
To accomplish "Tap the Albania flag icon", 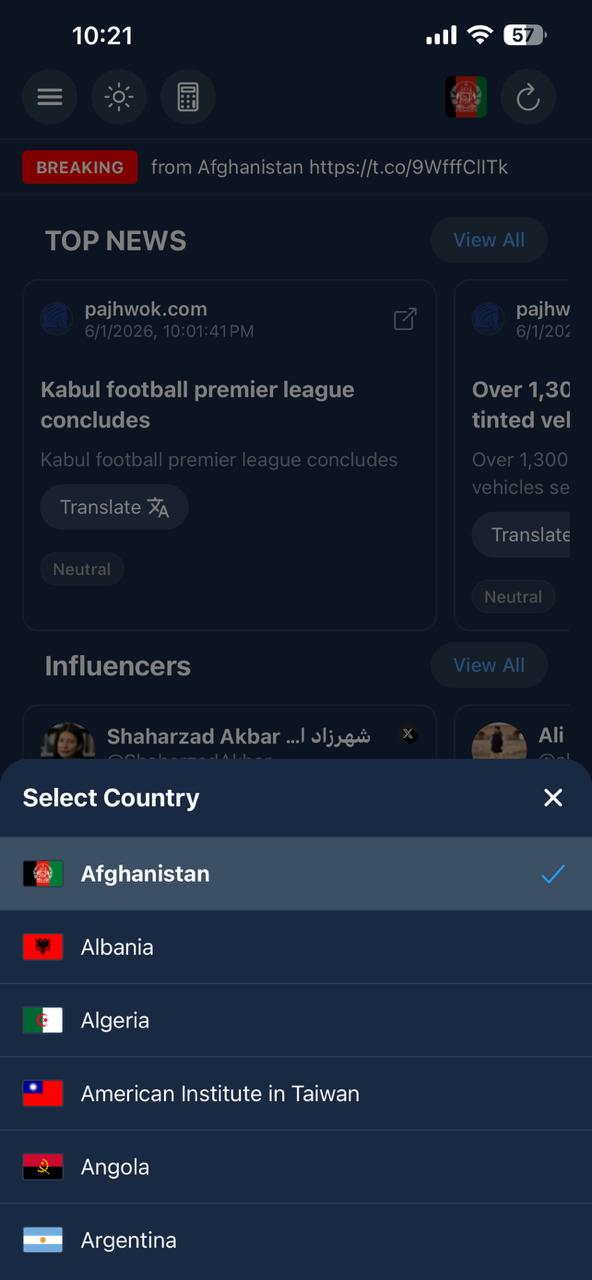I will pos(43,946).
